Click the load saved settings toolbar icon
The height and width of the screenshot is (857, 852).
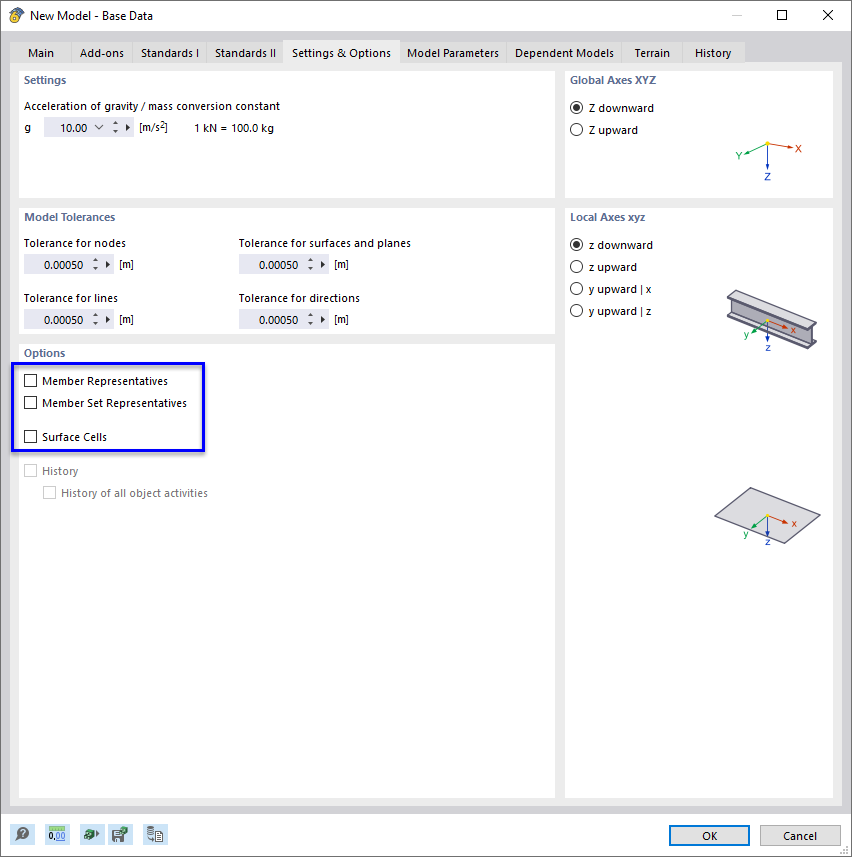(x=89, y=834)
